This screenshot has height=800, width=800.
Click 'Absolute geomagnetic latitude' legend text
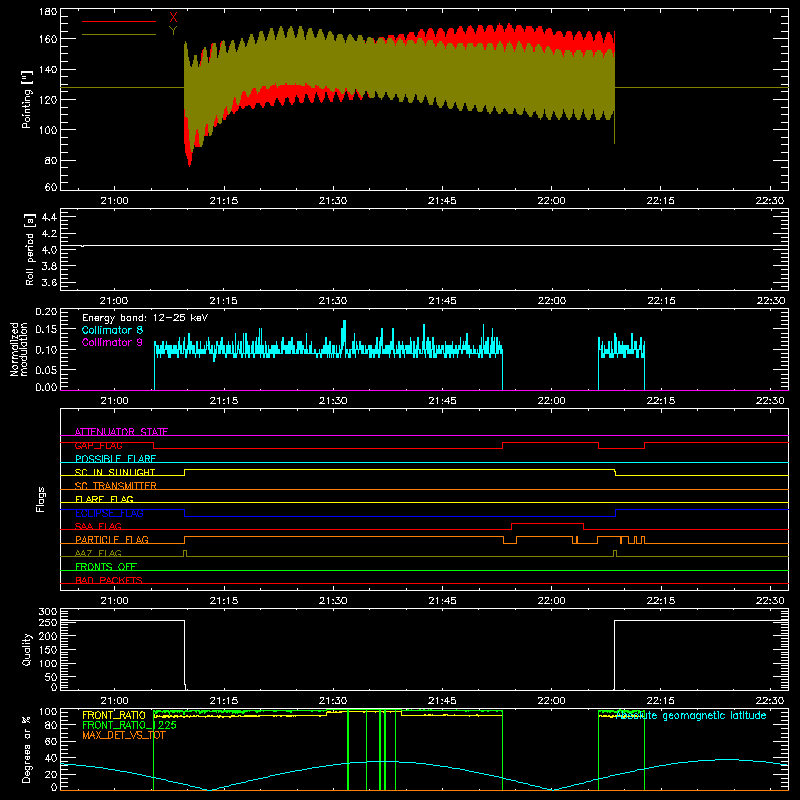pyautogui.click(x=691, y=715)
